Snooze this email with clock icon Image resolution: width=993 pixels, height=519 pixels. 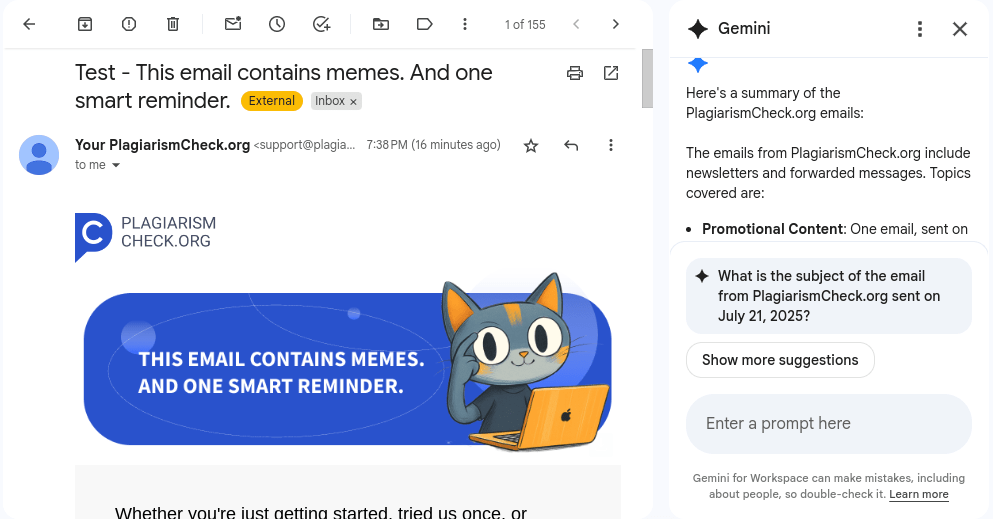pos(277,24)
